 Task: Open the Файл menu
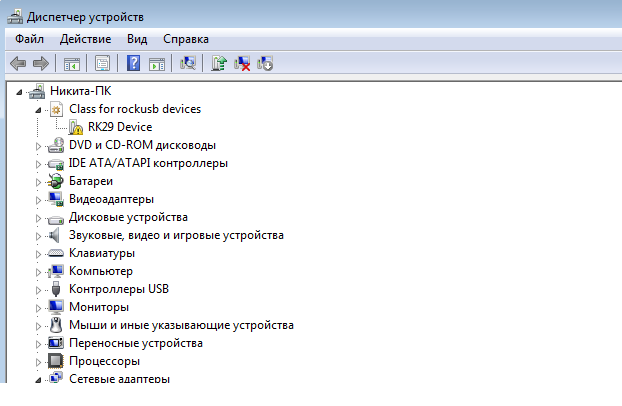[30, 39]
